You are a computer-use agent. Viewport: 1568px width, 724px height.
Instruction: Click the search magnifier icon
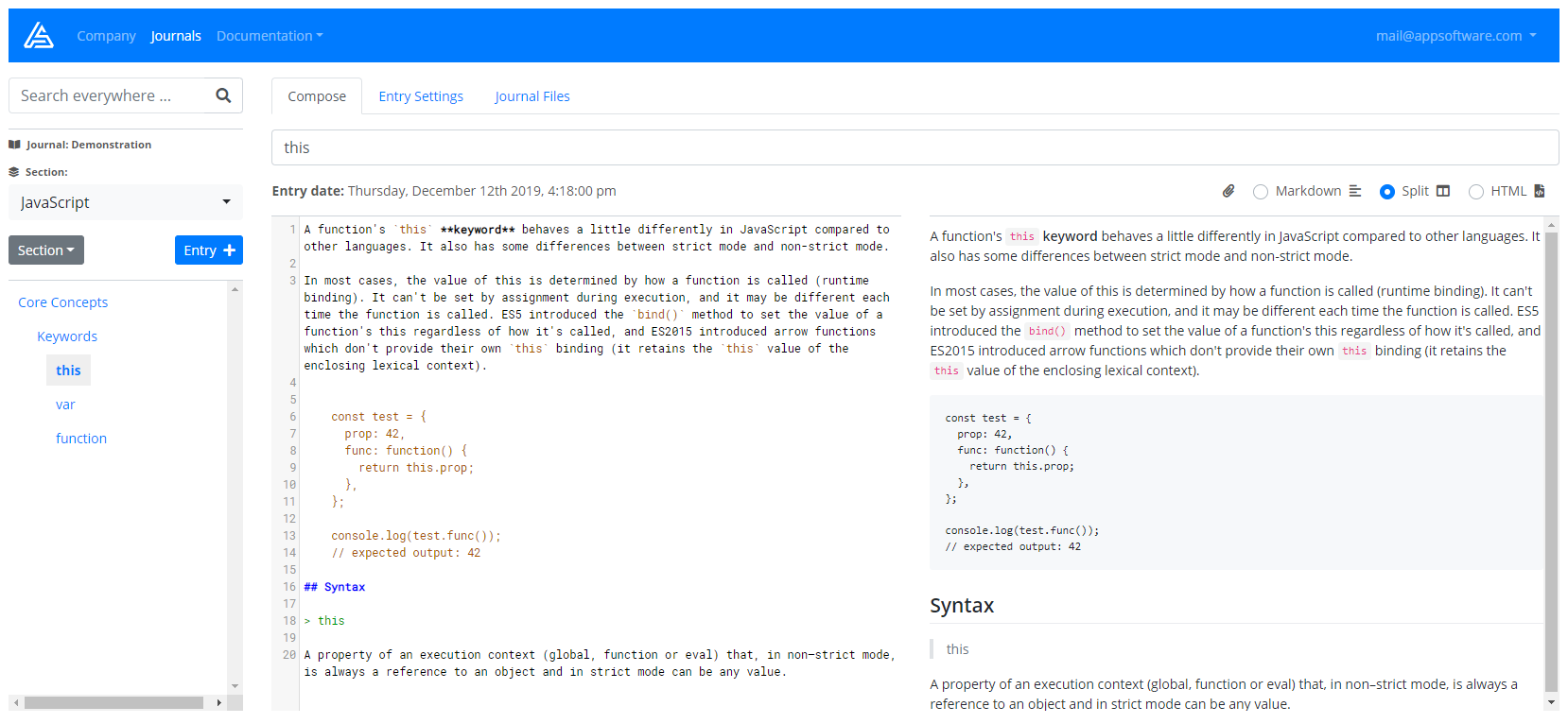223,95
